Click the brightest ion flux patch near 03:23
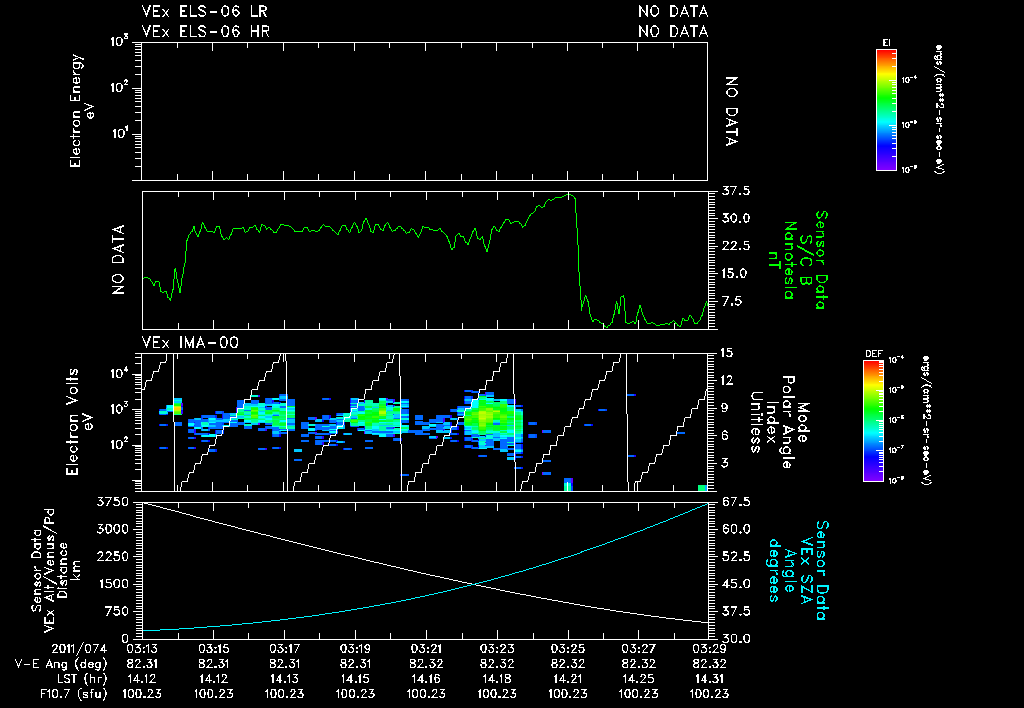1024x708 pixels. pos(485,416)
